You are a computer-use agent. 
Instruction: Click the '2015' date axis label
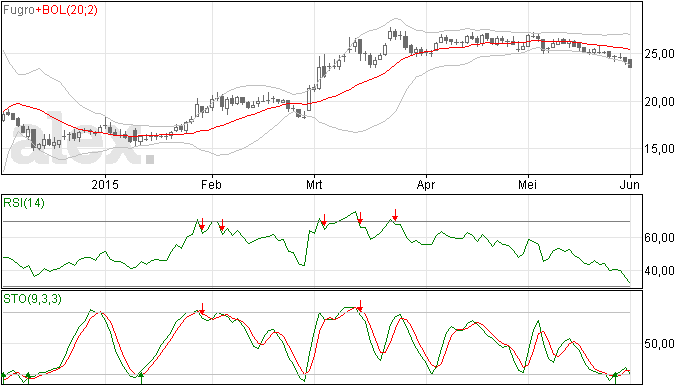click(105, 184)
